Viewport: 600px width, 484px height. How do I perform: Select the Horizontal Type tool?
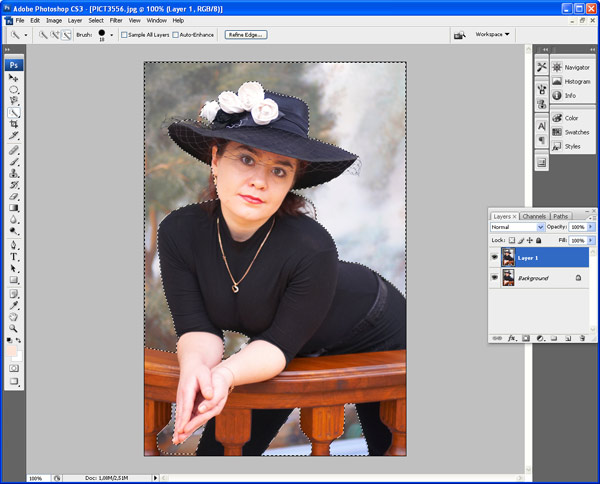(x=14, y=257)
